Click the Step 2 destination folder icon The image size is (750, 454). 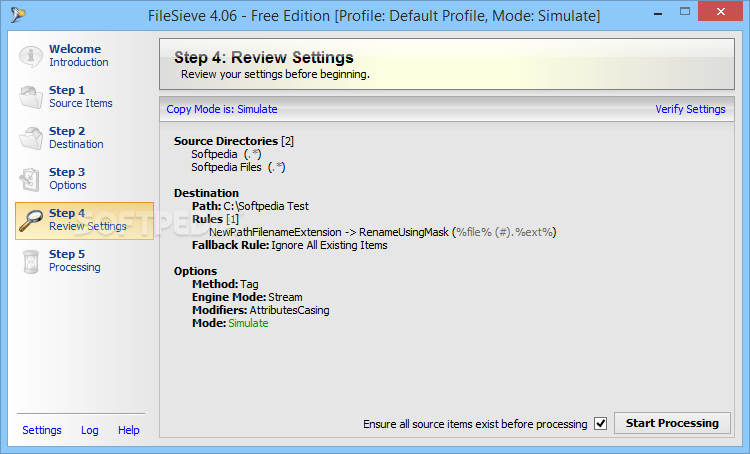(x=31, y=138)
